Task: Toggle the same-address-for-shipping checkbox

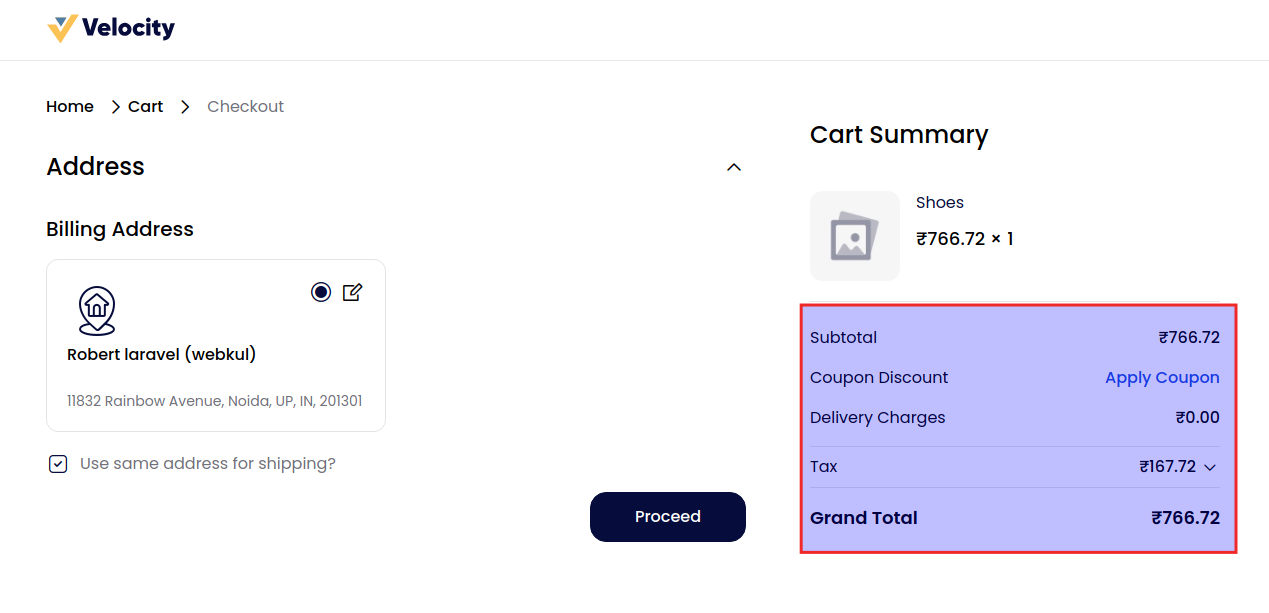Action: [x=58, y=464]
